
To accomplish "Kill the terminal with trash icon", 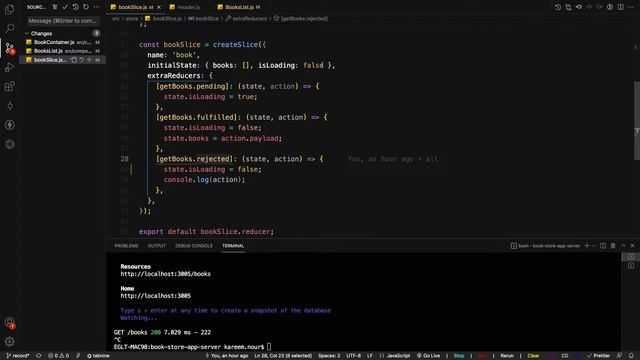I will pyautogui.click(x=613, y=246).
